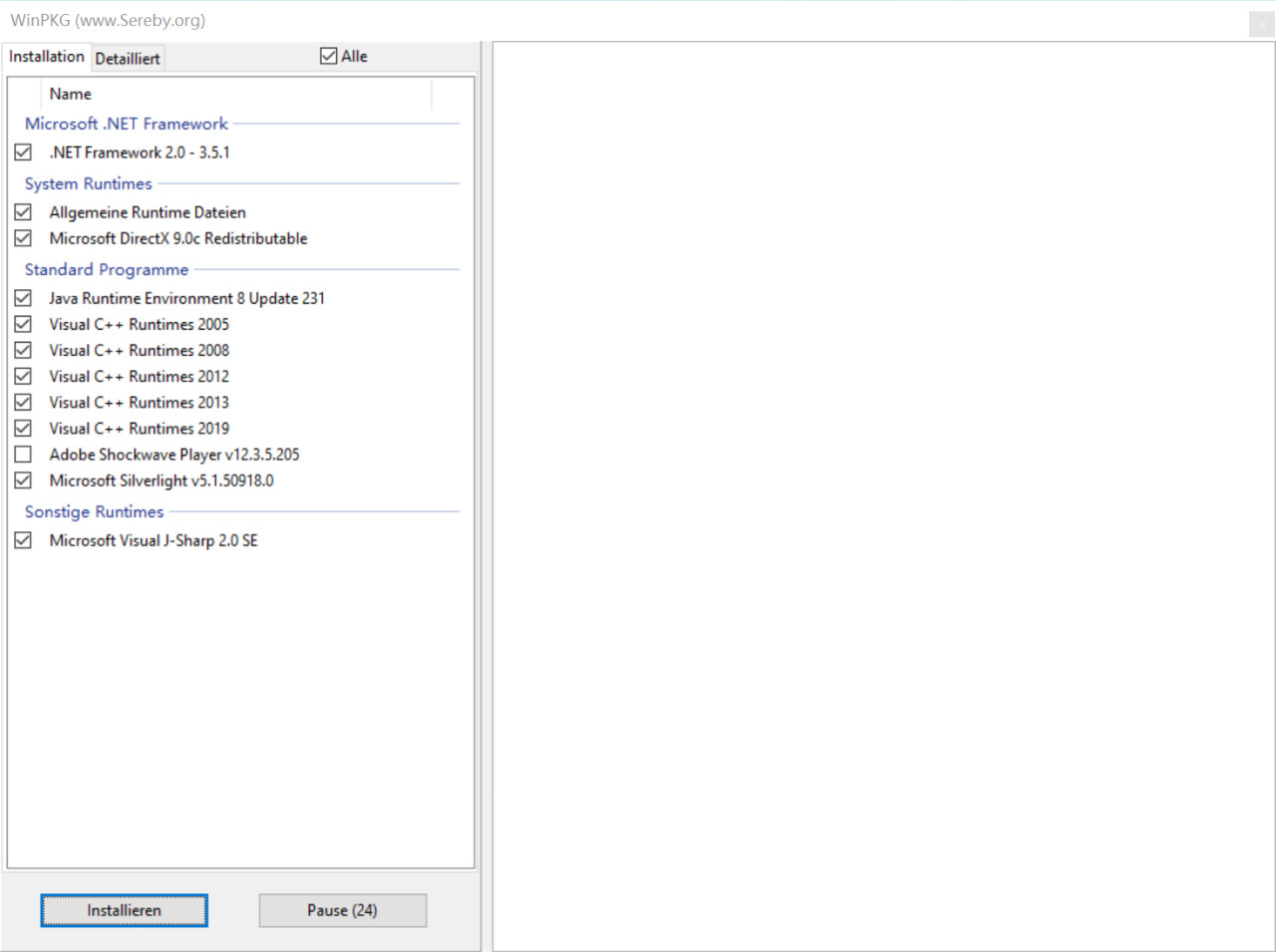Uncheck Java Runtime Environment 8 Update 231
1276x952 pixels.
coord(23,298)
